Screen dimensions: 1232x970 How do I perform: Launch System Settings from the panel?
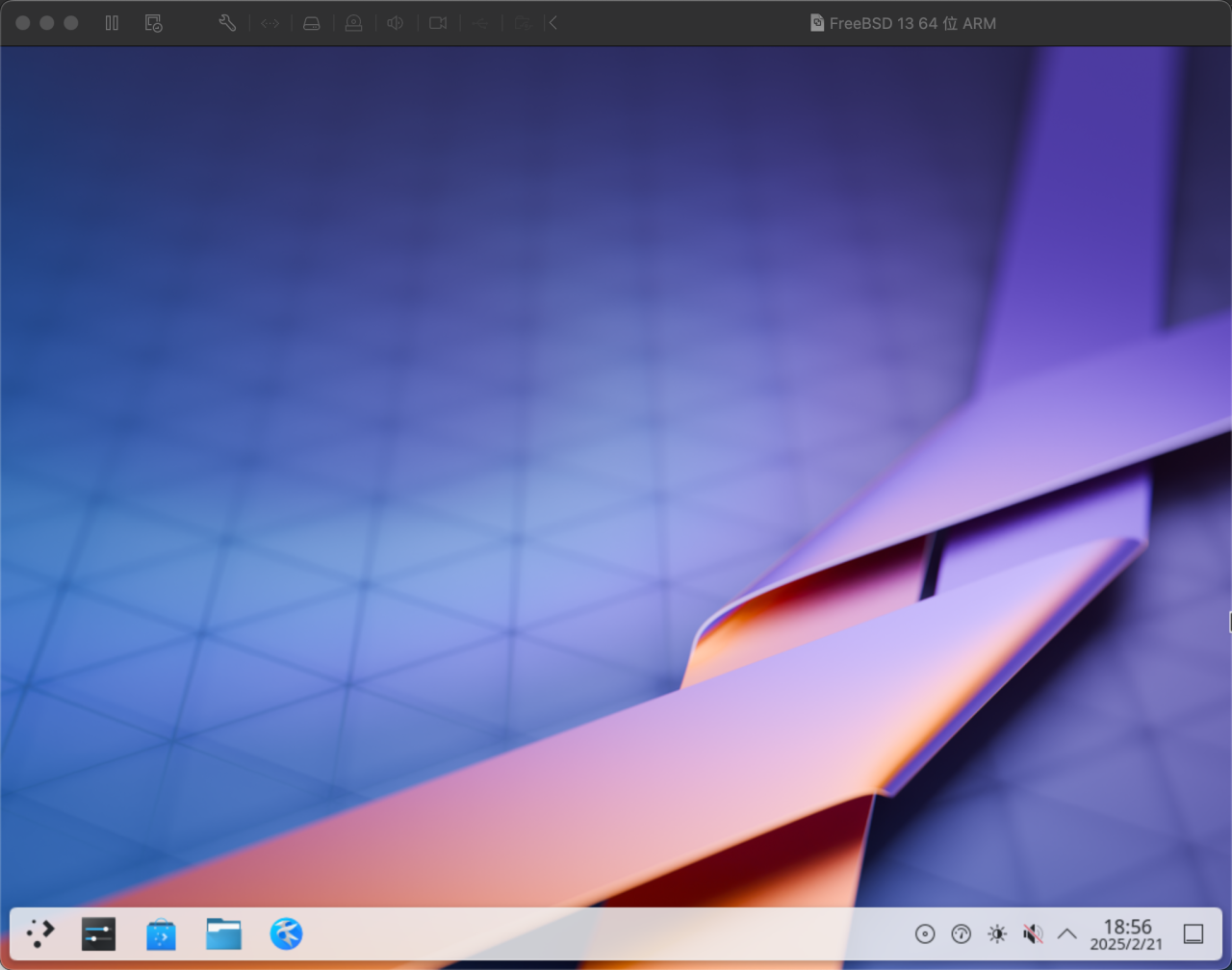(99, 933)
